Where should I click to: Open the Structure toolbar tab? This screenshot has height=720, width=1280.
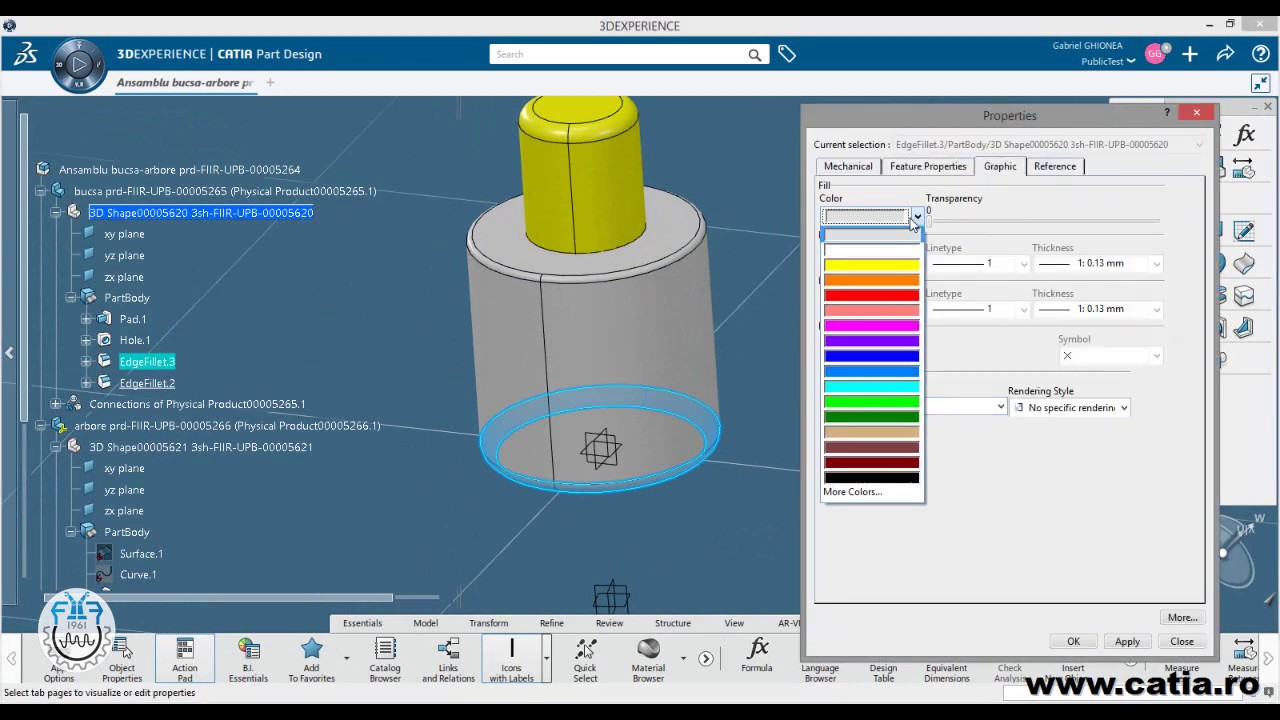click(673, 623)
